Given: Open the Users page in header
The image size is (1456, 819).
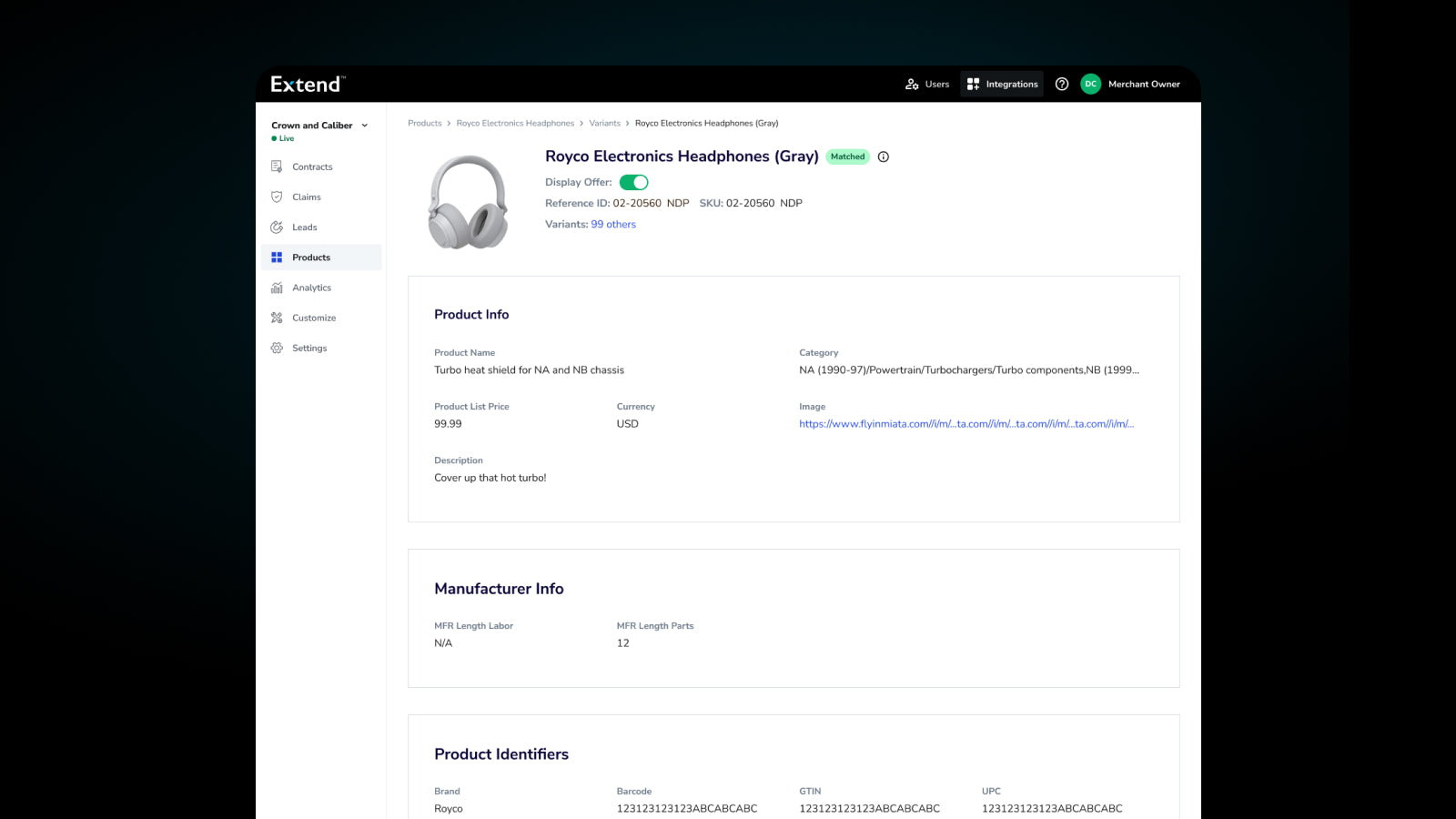Looking at the screenshot, I should (x=927, y=84).
